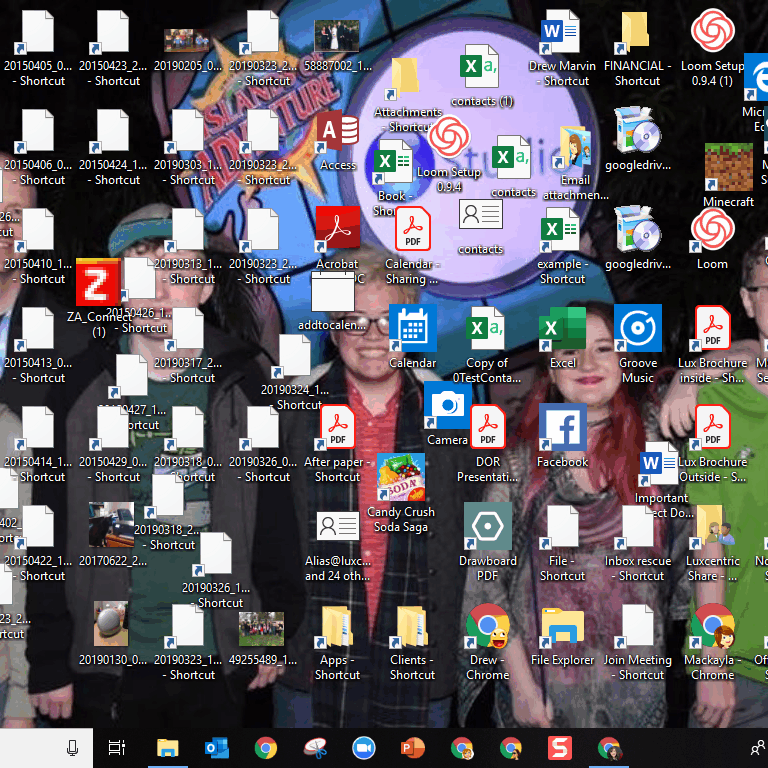Open the People icon in system tray

(x=758, y=748)
